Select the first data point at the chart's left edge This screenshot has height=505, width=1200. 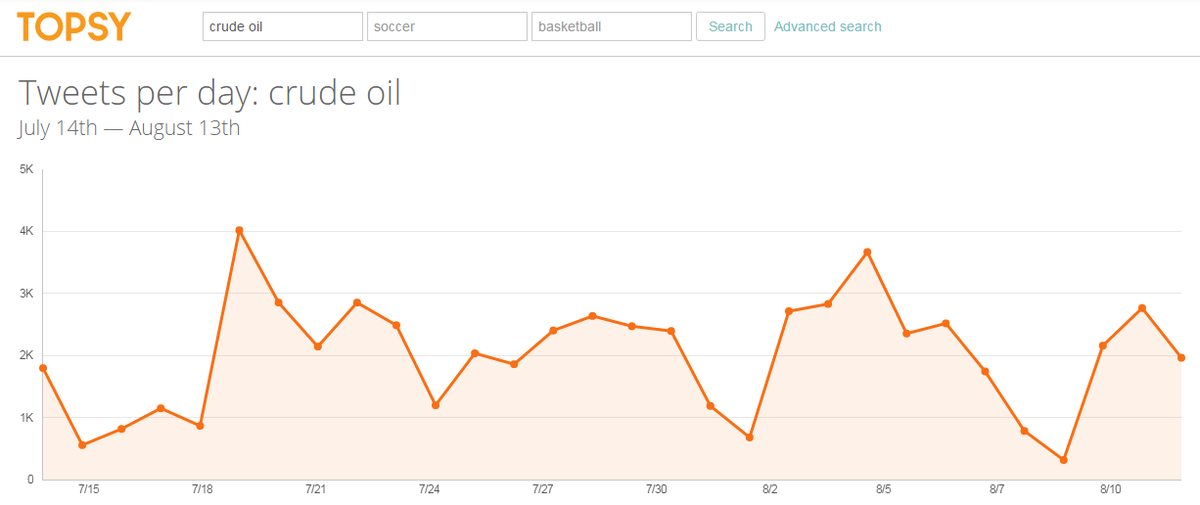(x=43, y=368)
